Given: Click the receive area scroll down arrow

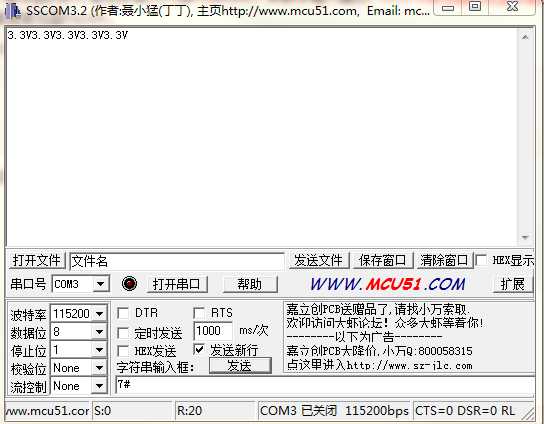Looking at the screenshot, I should [x=525, y=237].
